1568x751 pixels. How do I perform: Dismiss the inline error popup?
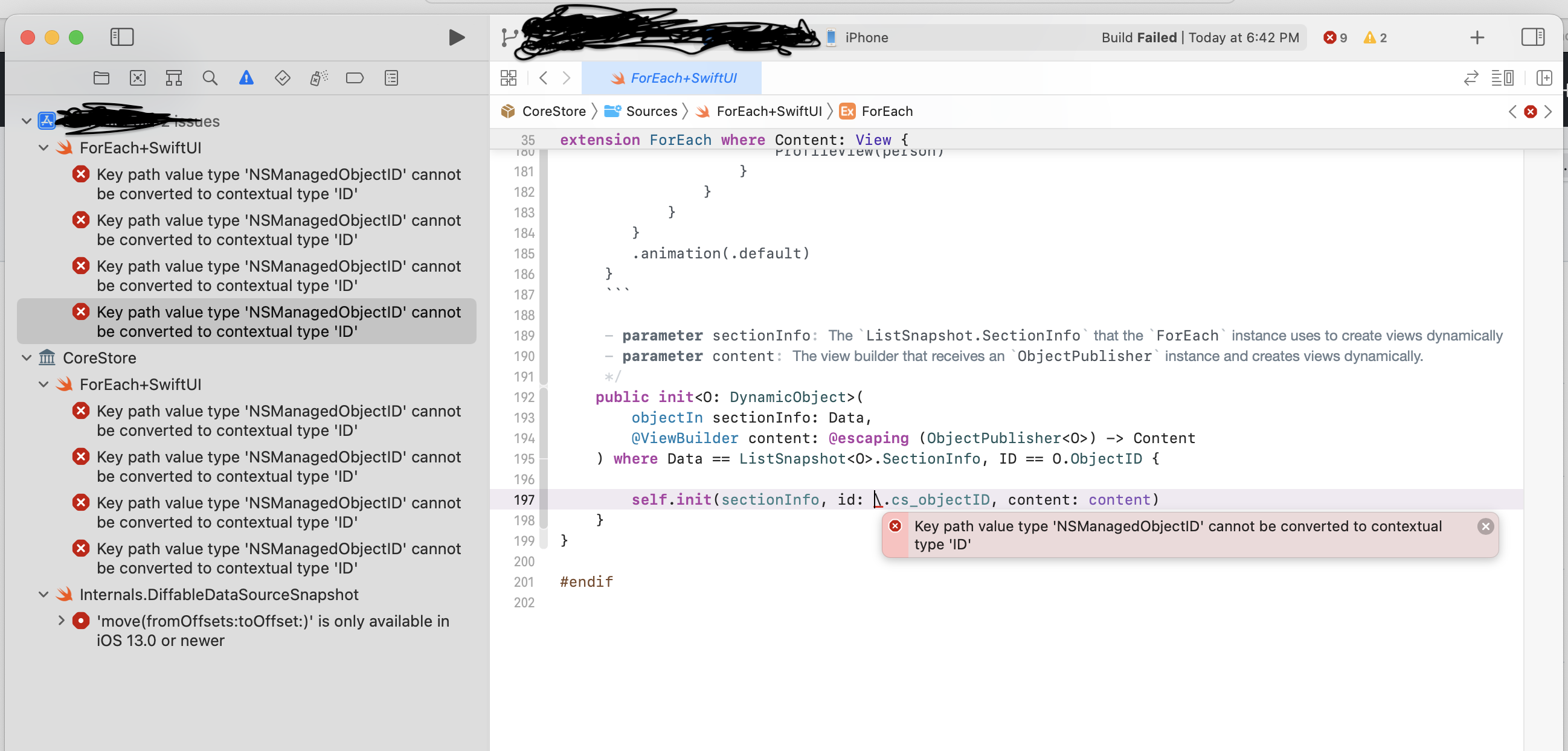(x=1485, y=526)
